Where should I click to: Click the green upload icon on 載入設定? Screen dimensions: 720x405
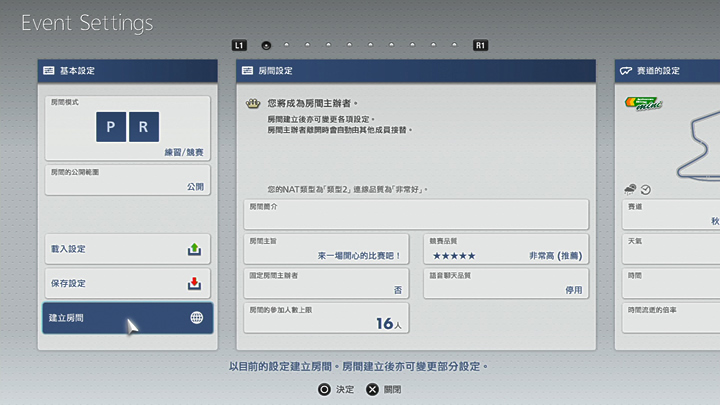(x=196, y=249)
